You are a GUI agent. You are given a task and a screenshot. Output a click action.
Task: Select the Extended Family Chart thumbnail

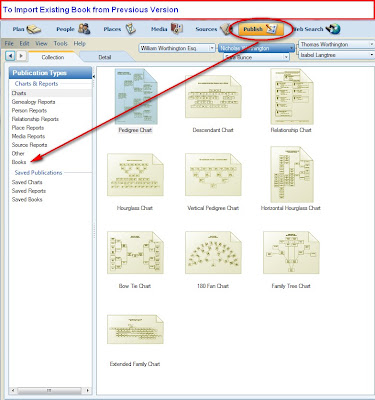135,329
